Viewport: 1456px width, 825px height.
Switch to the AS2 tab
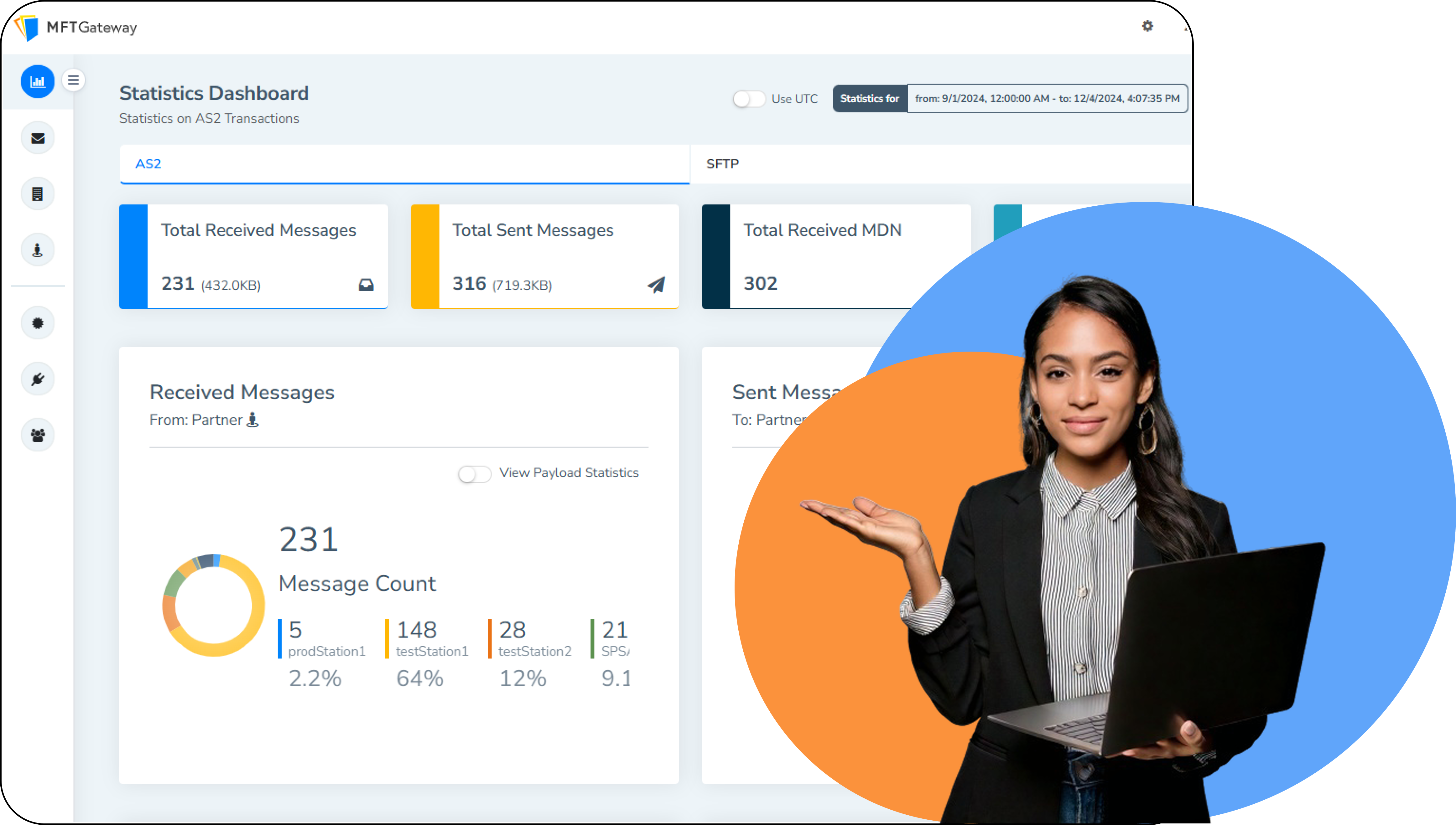tap(405, 164)
